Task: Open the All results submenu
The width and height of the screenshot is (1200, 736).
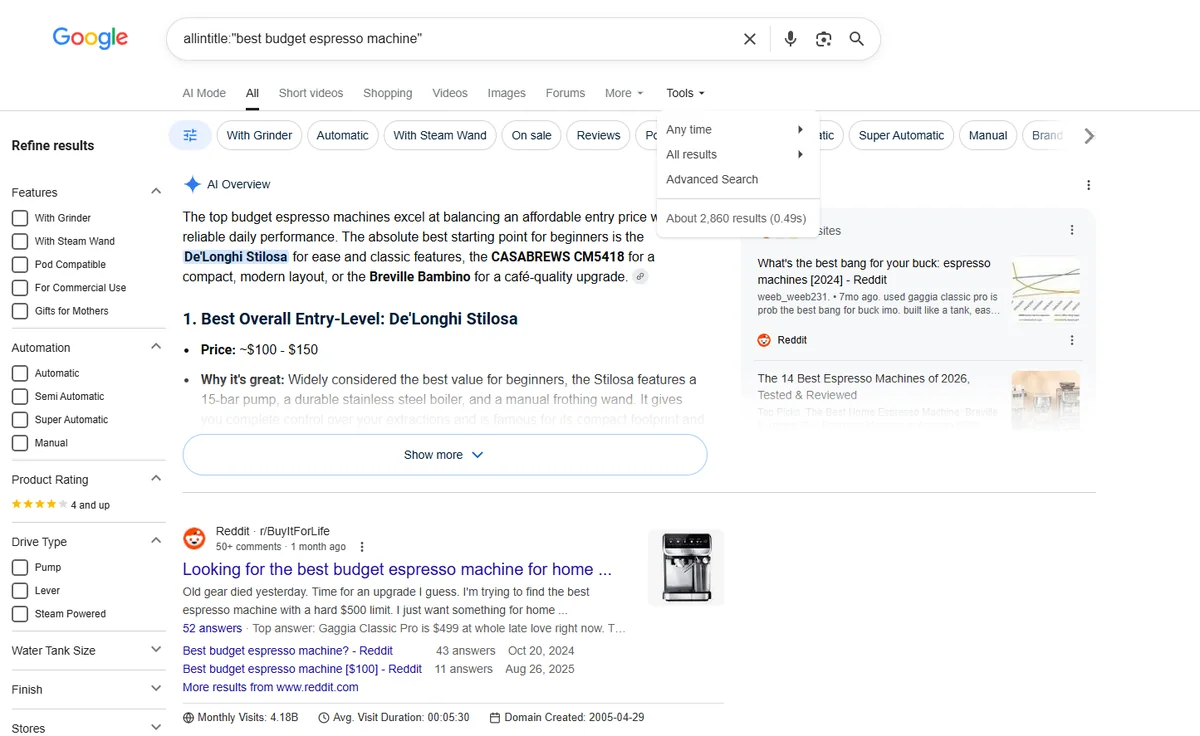Action: 736,155
